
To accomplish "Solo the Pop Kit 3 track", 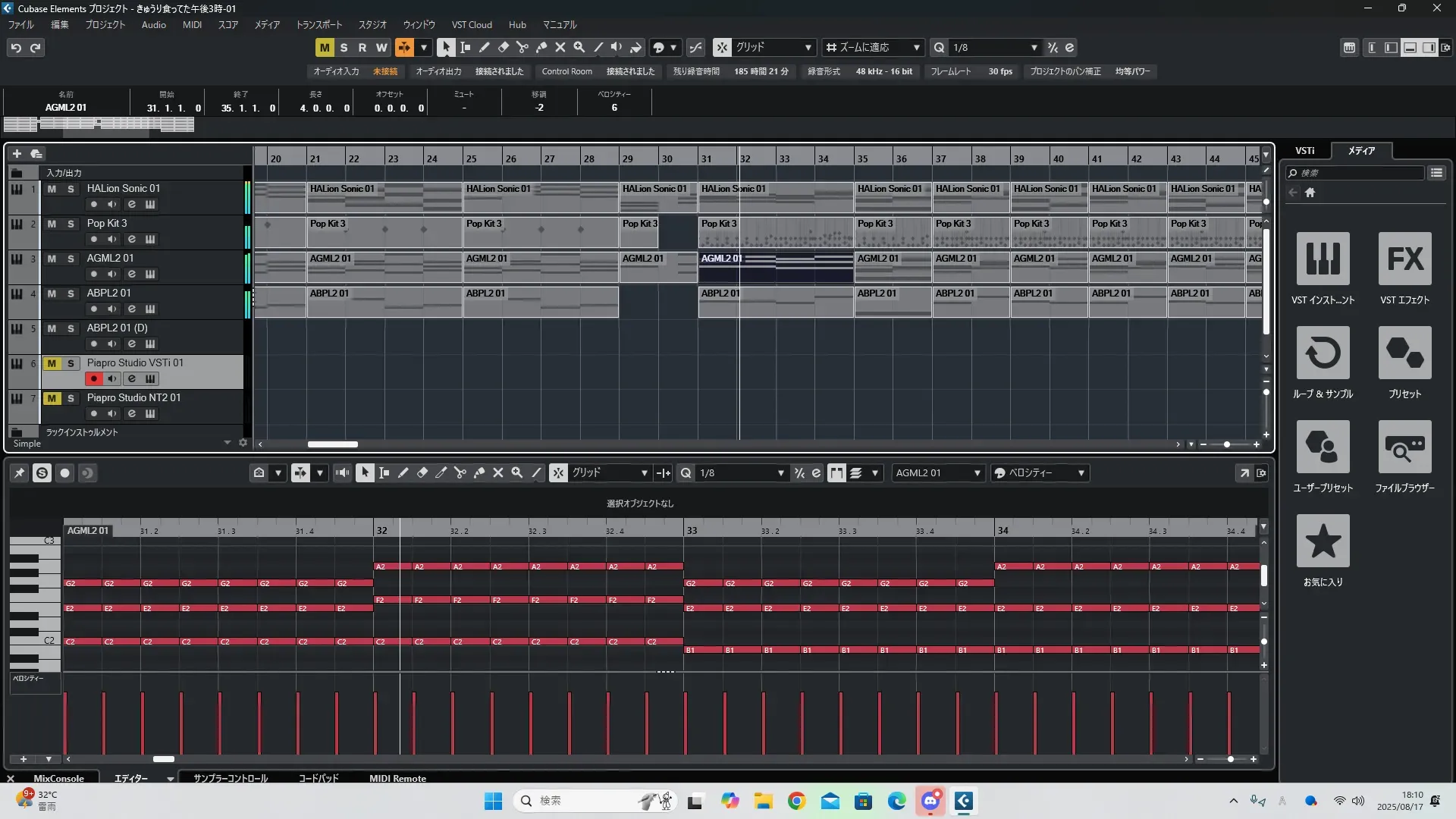I will tap(71, 224).
